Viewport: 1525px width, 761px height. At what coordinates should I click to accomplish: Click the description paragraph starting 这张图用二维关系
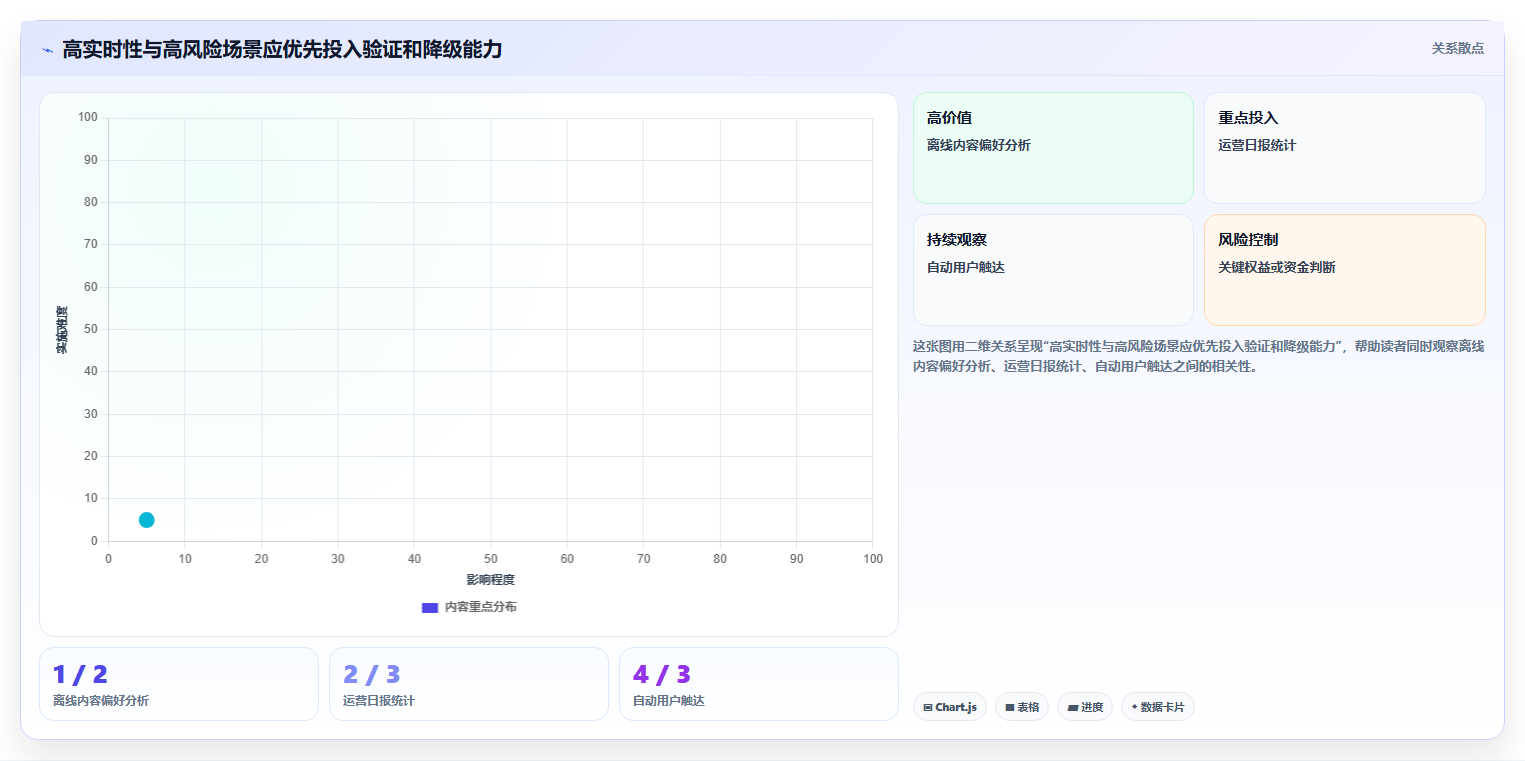point(1199,356)
